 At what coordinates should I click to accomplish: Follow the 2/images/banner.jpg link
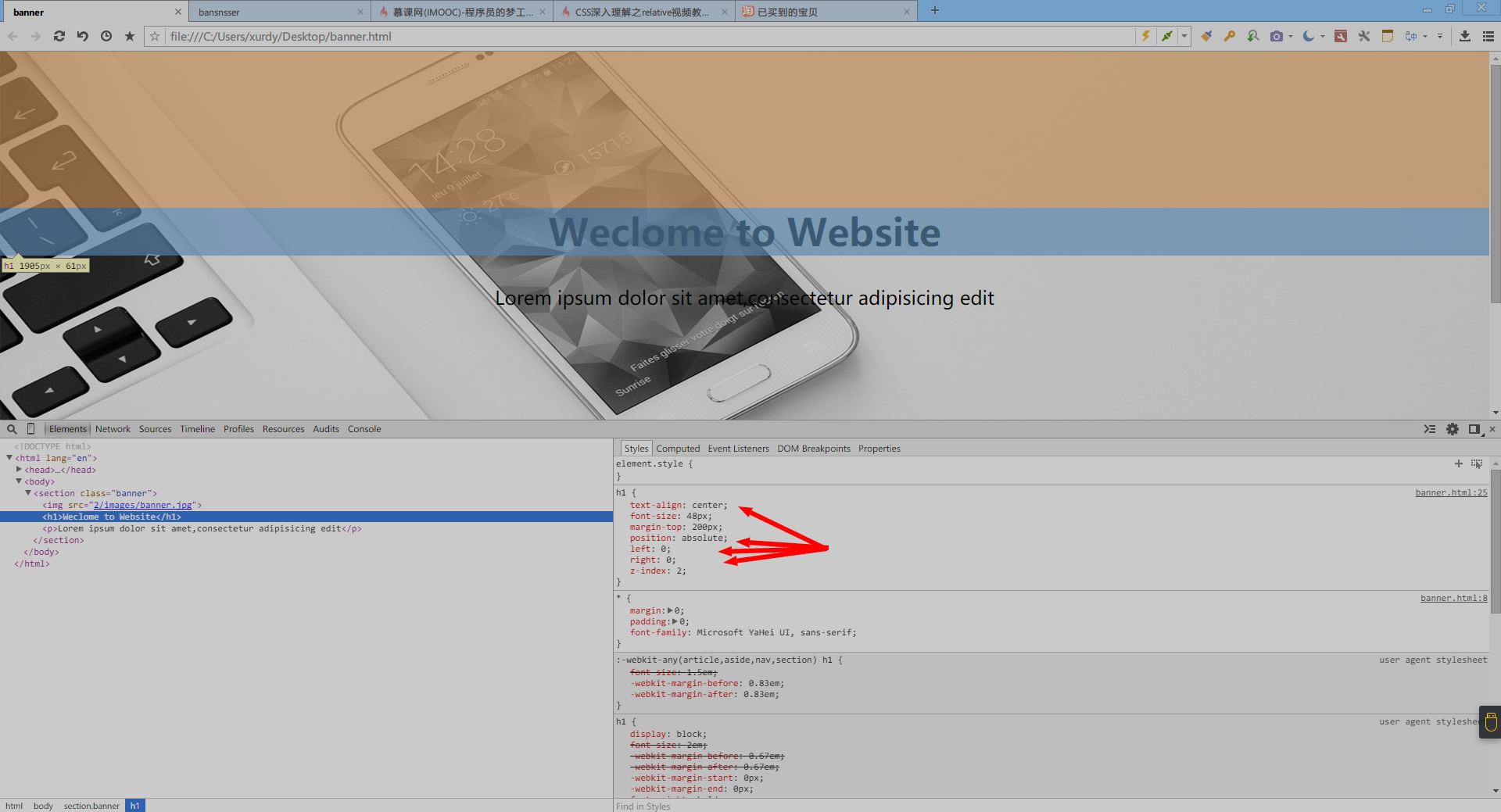tap(142, 505)
